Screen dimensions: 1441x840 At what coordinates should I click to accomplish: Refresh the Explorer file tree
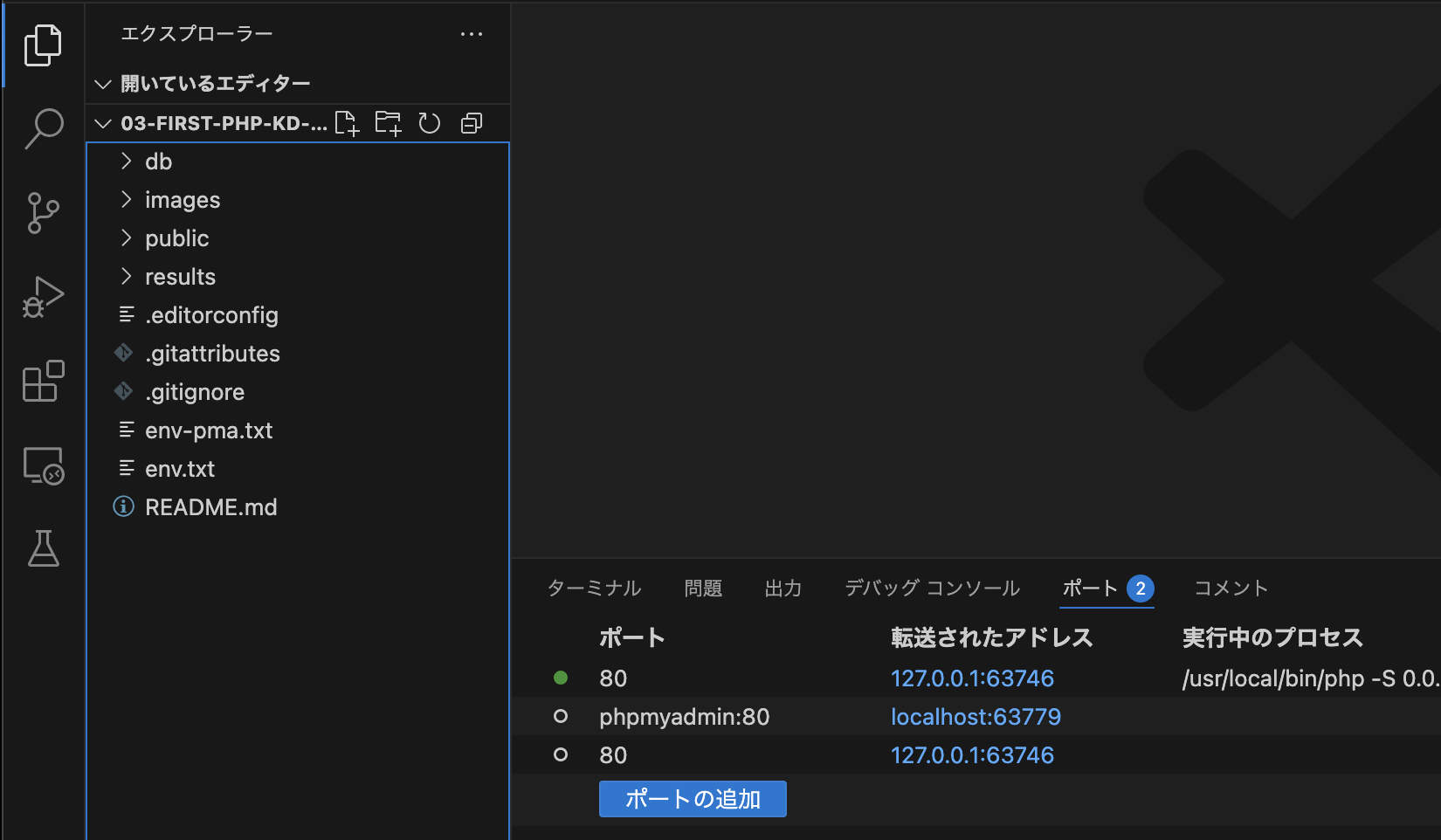click(429, 123)
